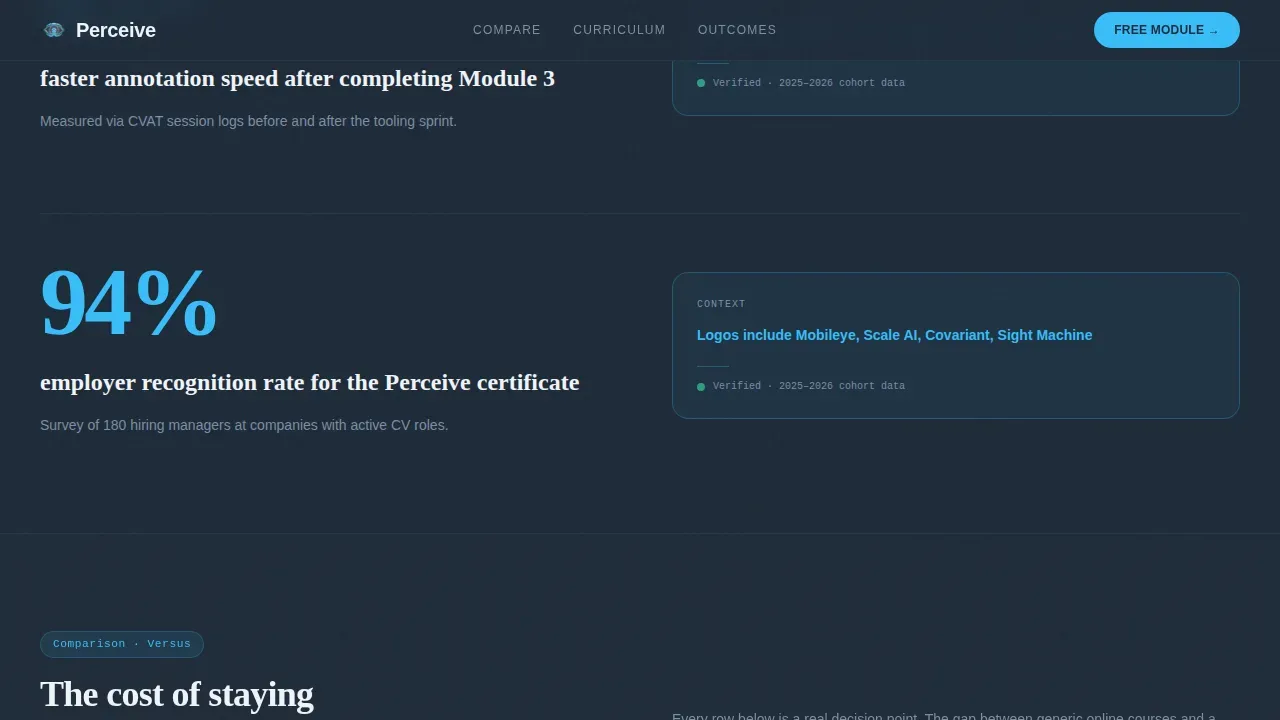Image resolution: width=1280 pixels, height=720 pixels.
Task: Select the Comparison · Versus badge
Action: click(122, 644)
